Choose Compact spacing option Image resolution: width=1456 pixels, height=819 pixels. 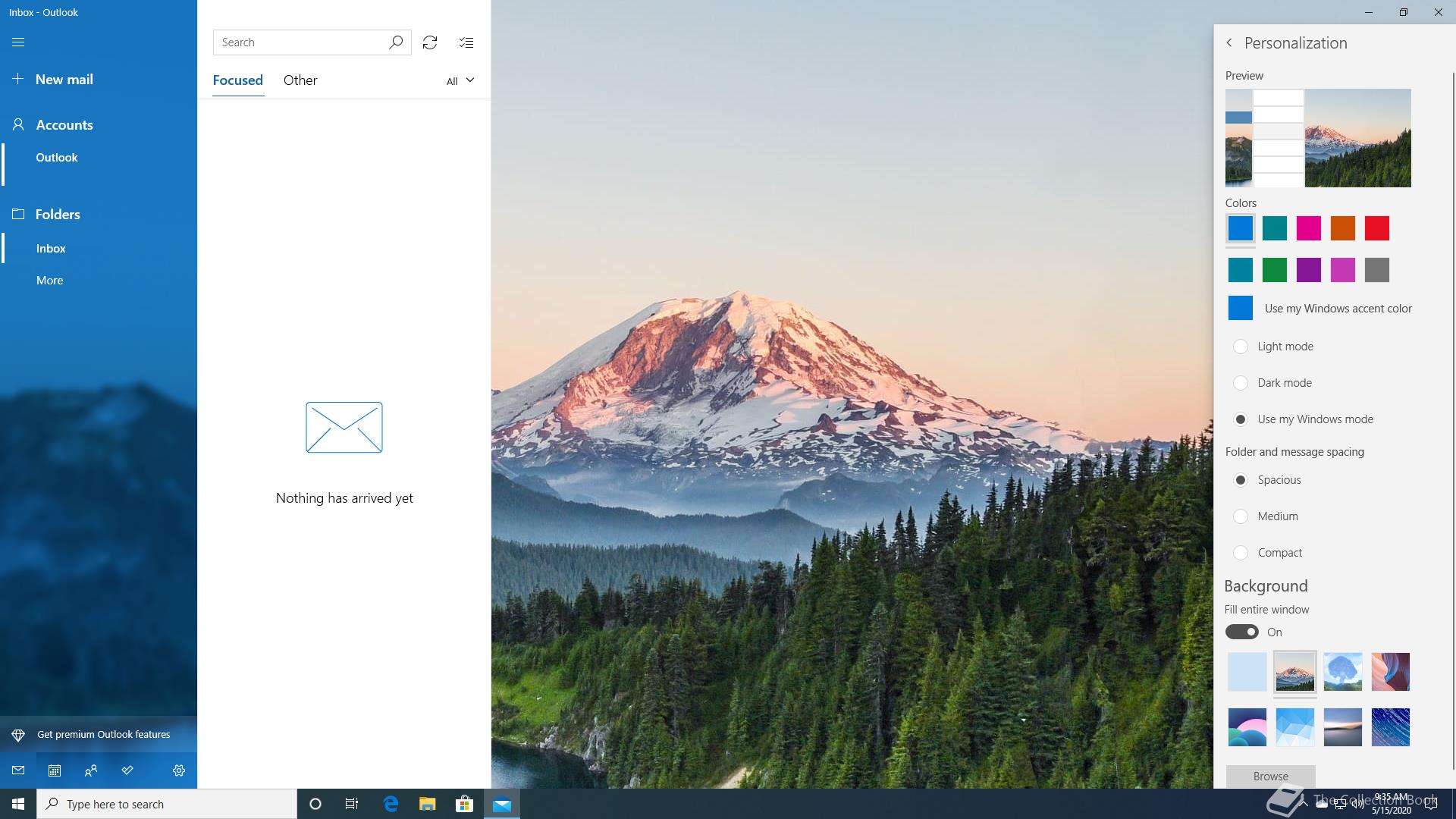pyautogui.click(x=1241, y=553)
